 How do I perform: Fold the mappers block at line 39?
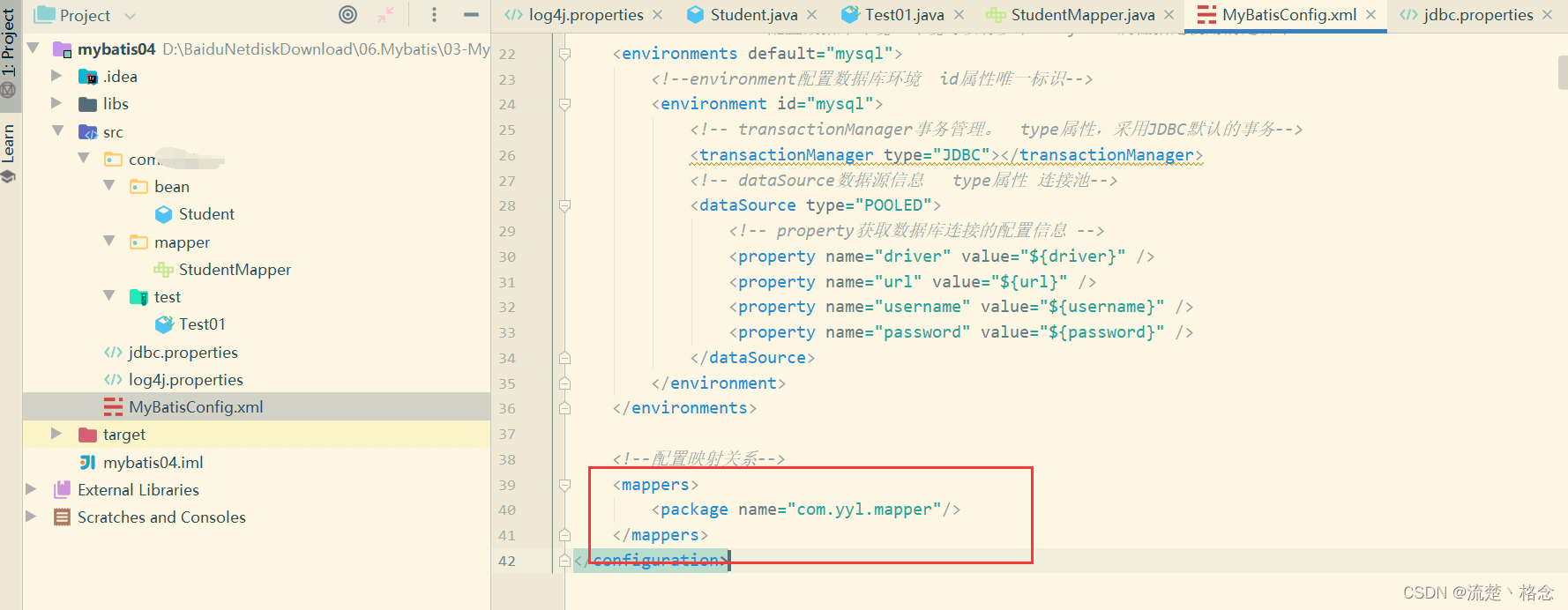pyautogui.click(x=564, y=486)
